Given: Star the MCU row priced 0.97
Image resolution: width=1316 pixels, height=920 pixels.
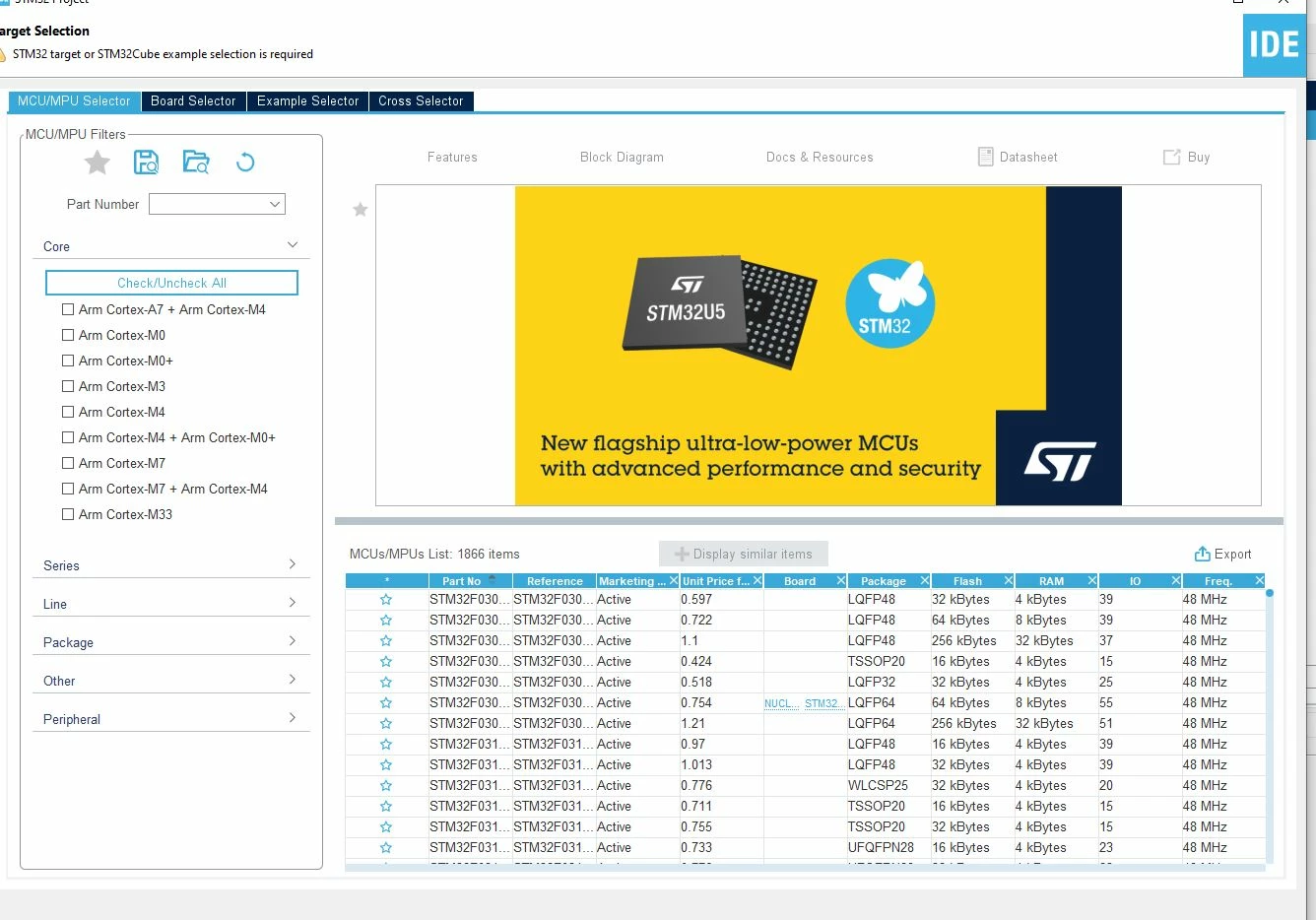Looking at the screenshot, I should point(386,744).
